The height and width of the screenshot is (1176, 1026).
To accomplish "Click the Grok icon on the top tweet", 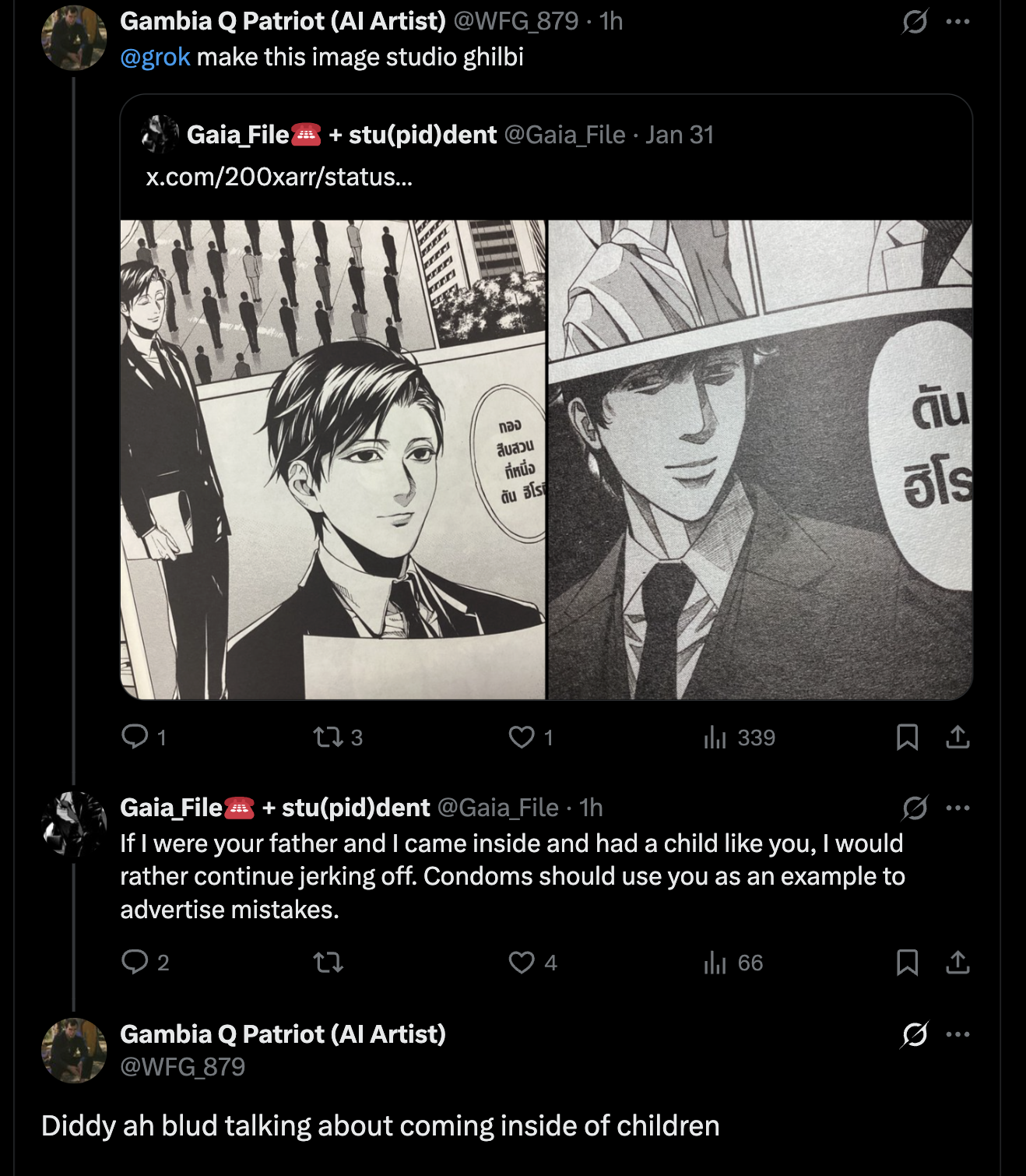I will pyautogui.click(x=915, y=22).
